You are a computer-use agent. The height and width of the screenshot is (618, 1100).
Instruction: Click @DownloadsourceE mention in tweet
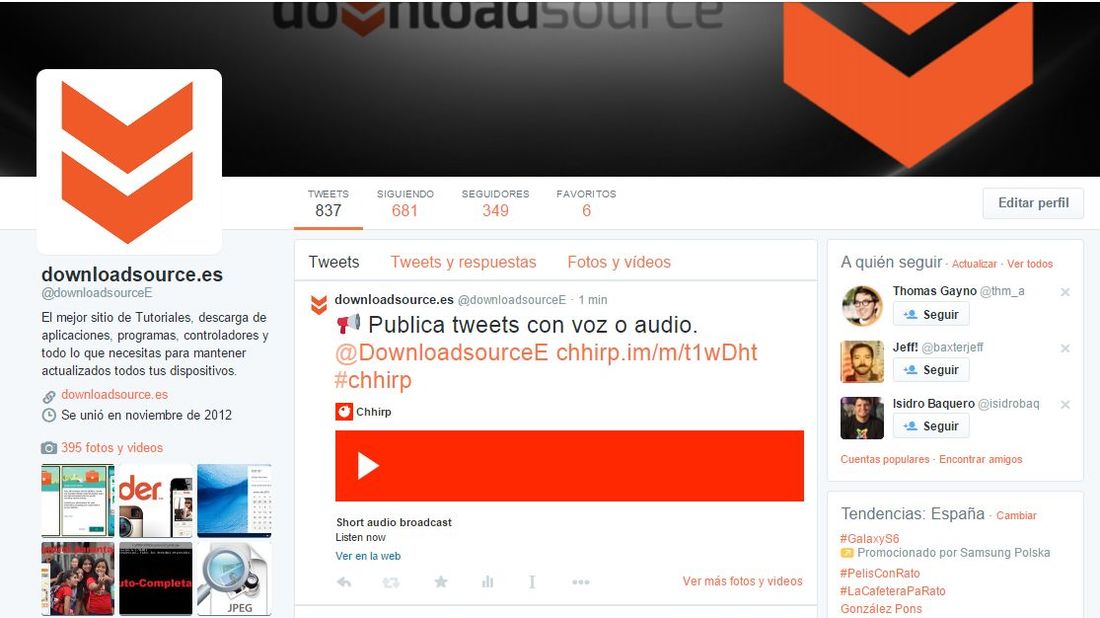coord(442,352)
